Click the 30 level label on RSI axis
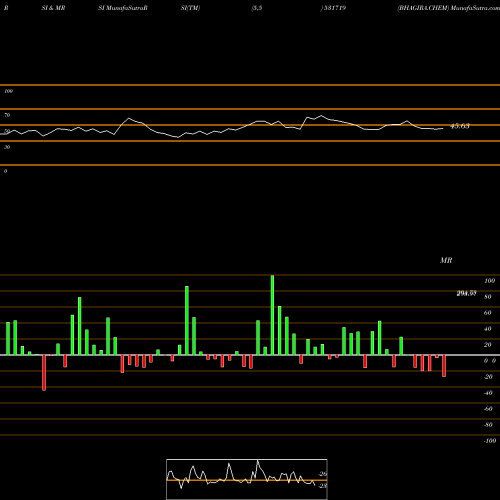Screen dimensions: 500x500 [x=7, y=147]
